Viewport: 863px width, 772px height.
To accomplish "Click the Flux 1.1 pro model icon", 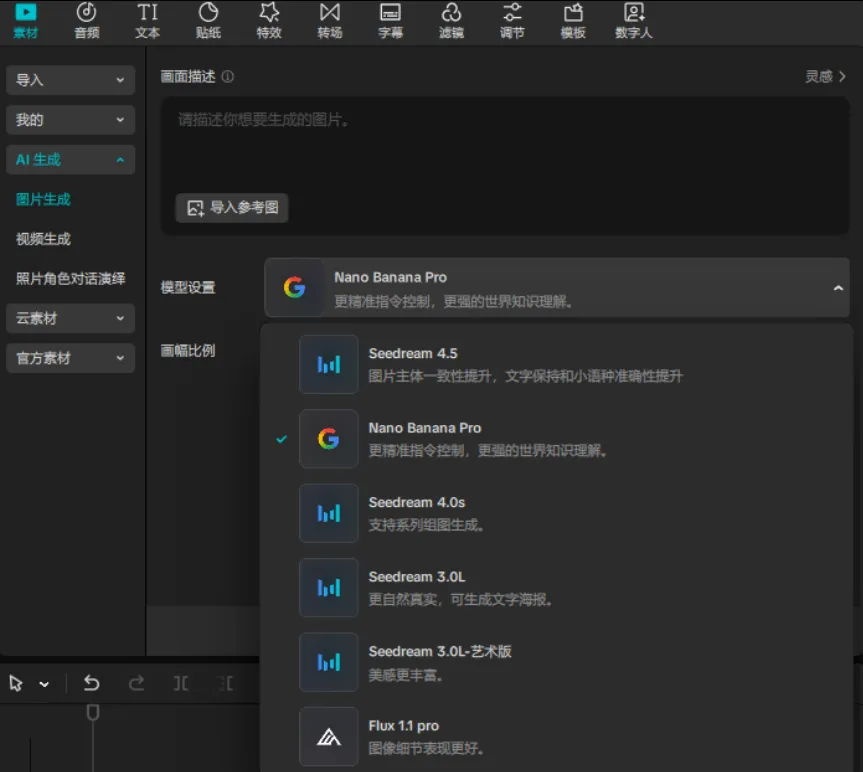I will [329, 736].
